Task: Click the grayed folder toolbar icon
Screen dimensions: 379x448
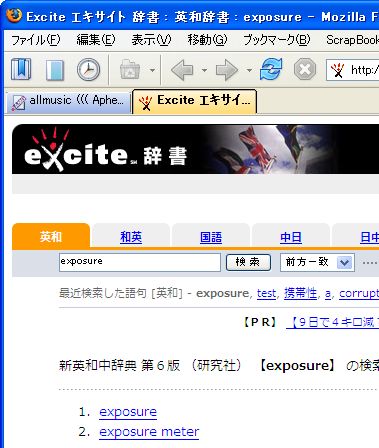Action: pyautogui.click(x=130, y=69)
